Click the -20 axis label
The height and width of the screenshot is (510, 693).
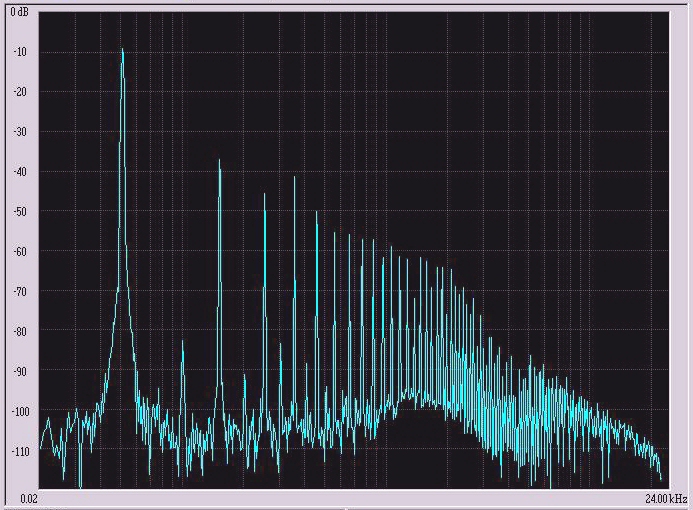20,92
